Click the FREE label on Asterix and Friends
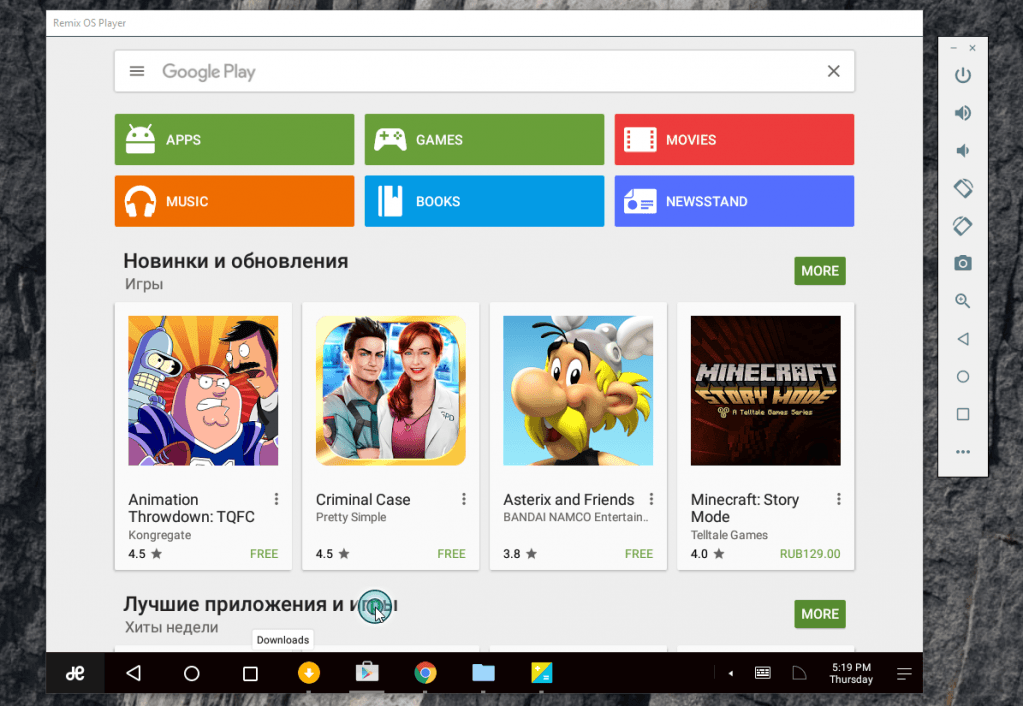Image resolution: width=1023 pixels, height=706 pixels. (639, 554)
